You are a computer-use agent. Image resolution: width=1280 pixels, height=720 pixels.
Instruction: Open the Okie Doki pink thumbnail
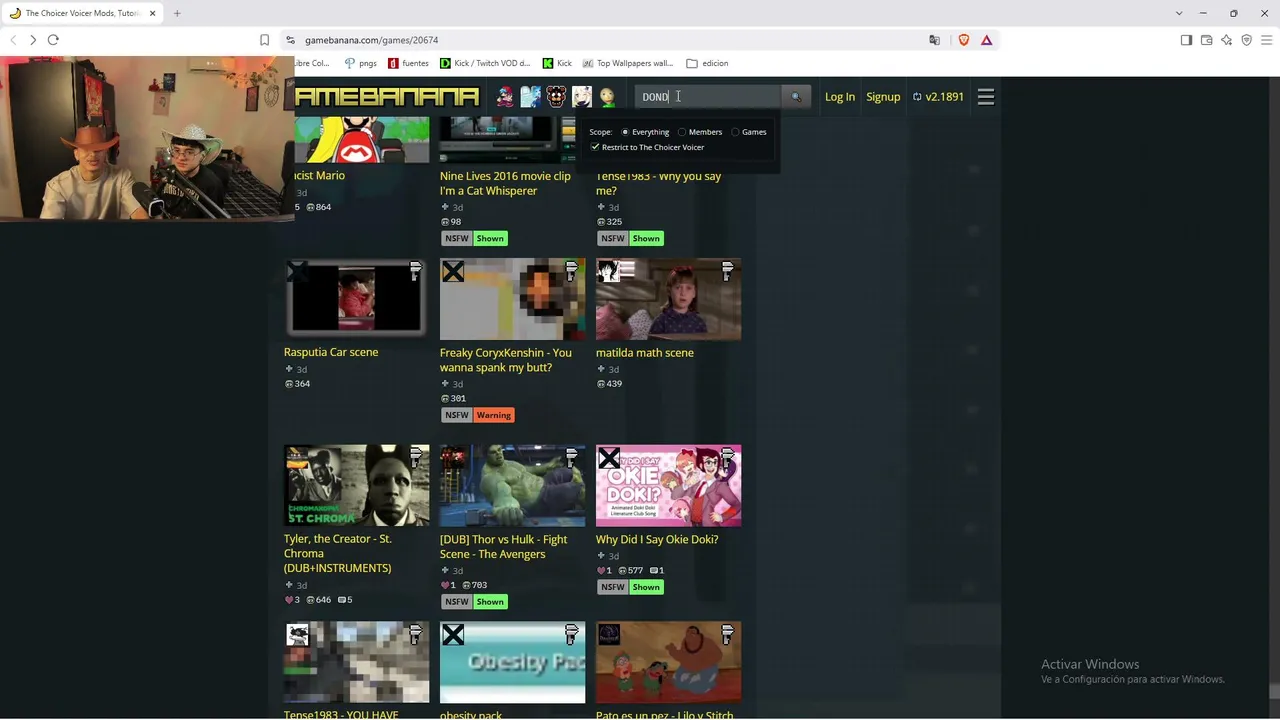(668, 486)
